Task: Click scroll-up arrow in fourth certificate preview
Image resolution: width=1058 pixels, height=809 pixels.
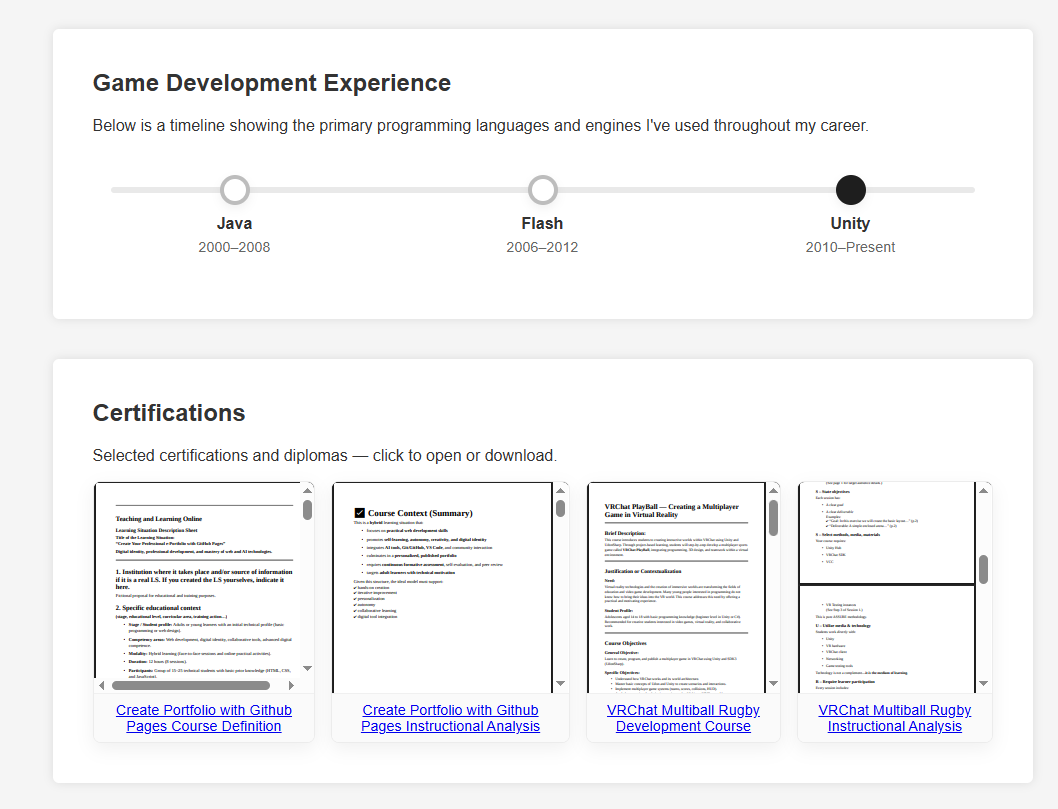Action: (x=984, y=491)
